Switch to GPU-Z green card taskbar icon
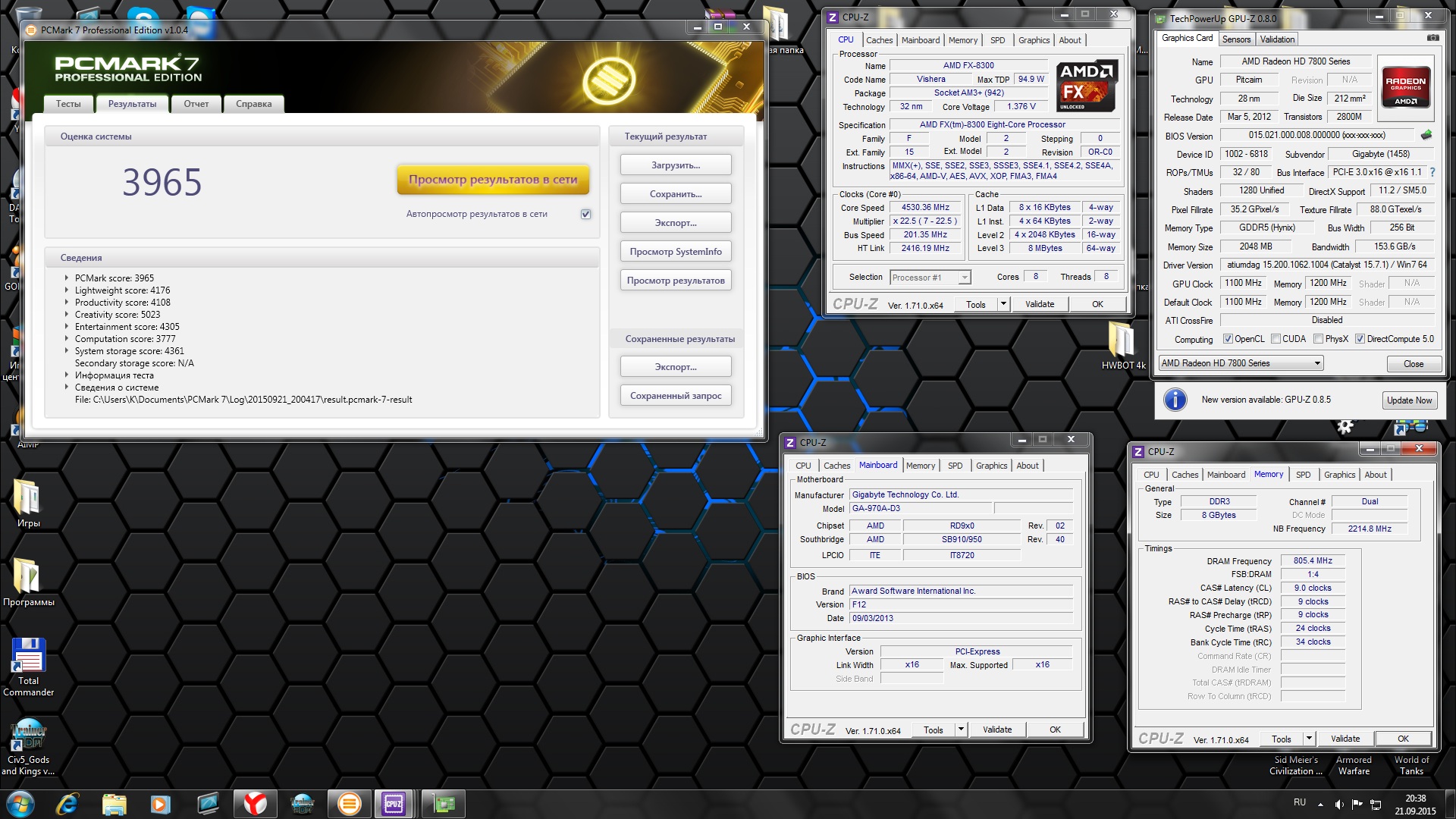 (x=444, y=804)
